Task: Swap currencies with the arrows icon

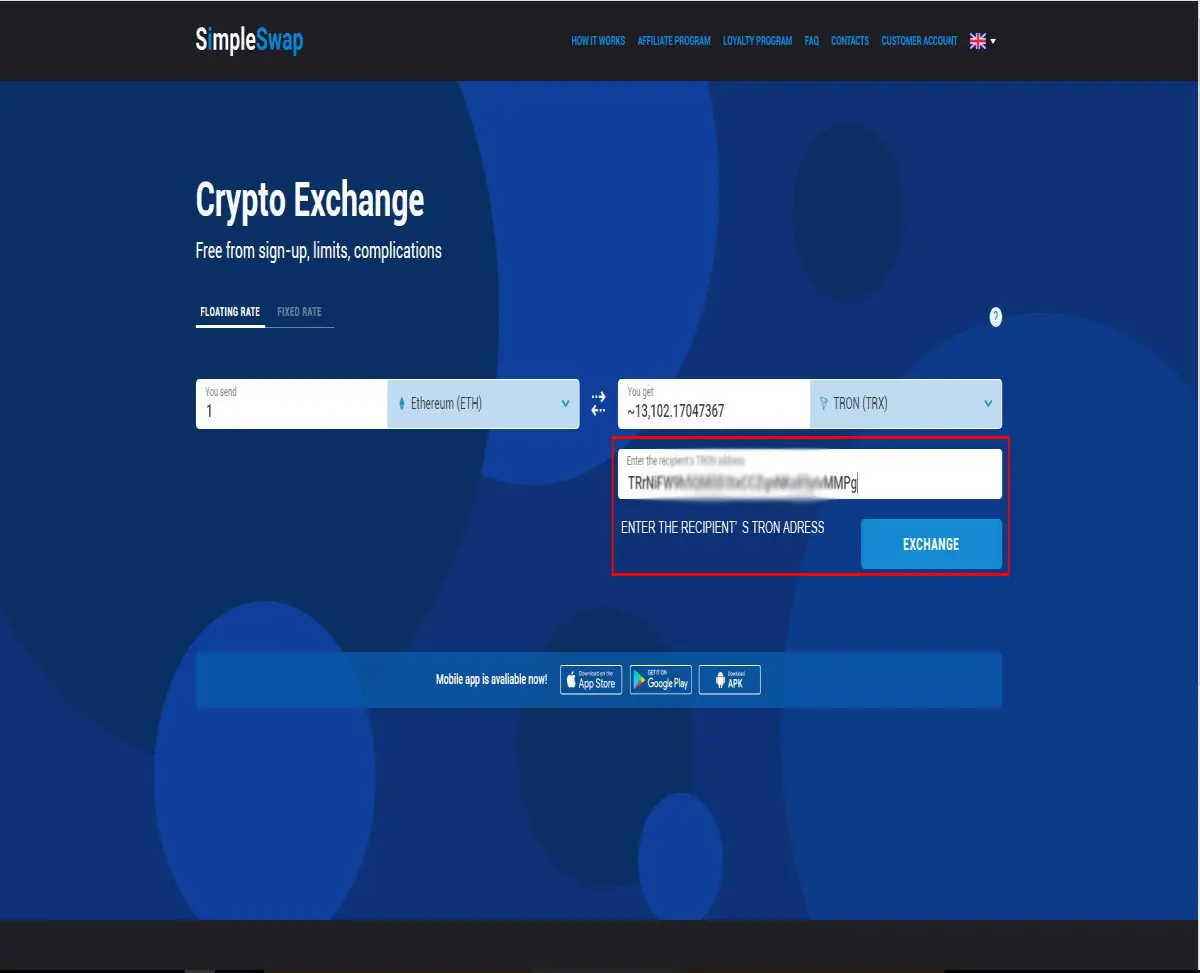Action: (598, 404)
